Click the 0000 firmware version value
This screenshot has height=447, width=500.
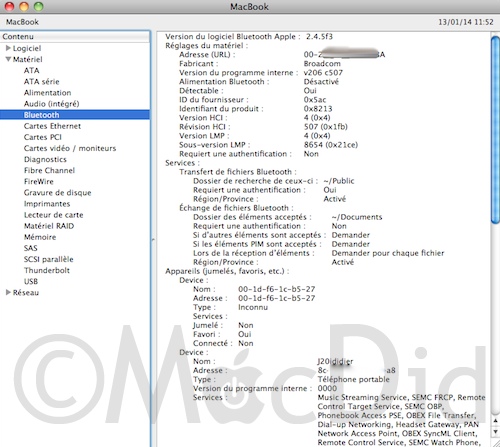point(327,388)
